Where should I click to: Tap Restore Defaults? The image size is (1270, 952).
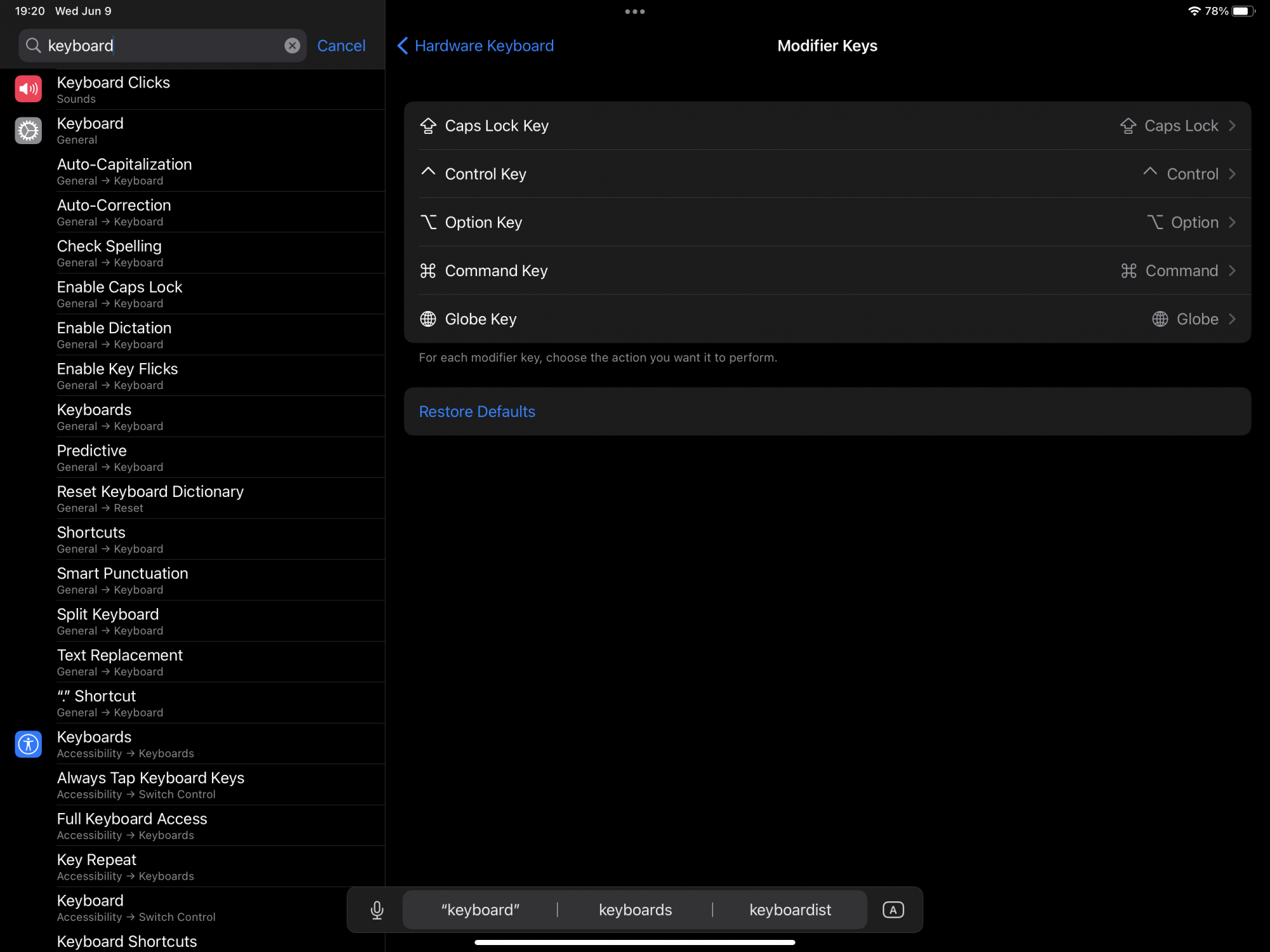coord(477,411)
